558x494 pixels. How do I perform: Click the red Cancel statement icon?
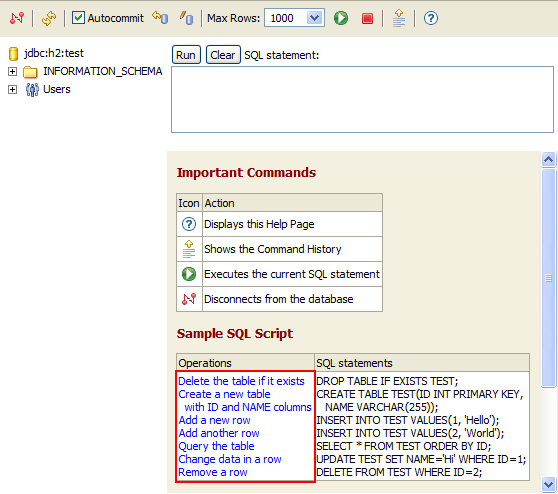367,18
